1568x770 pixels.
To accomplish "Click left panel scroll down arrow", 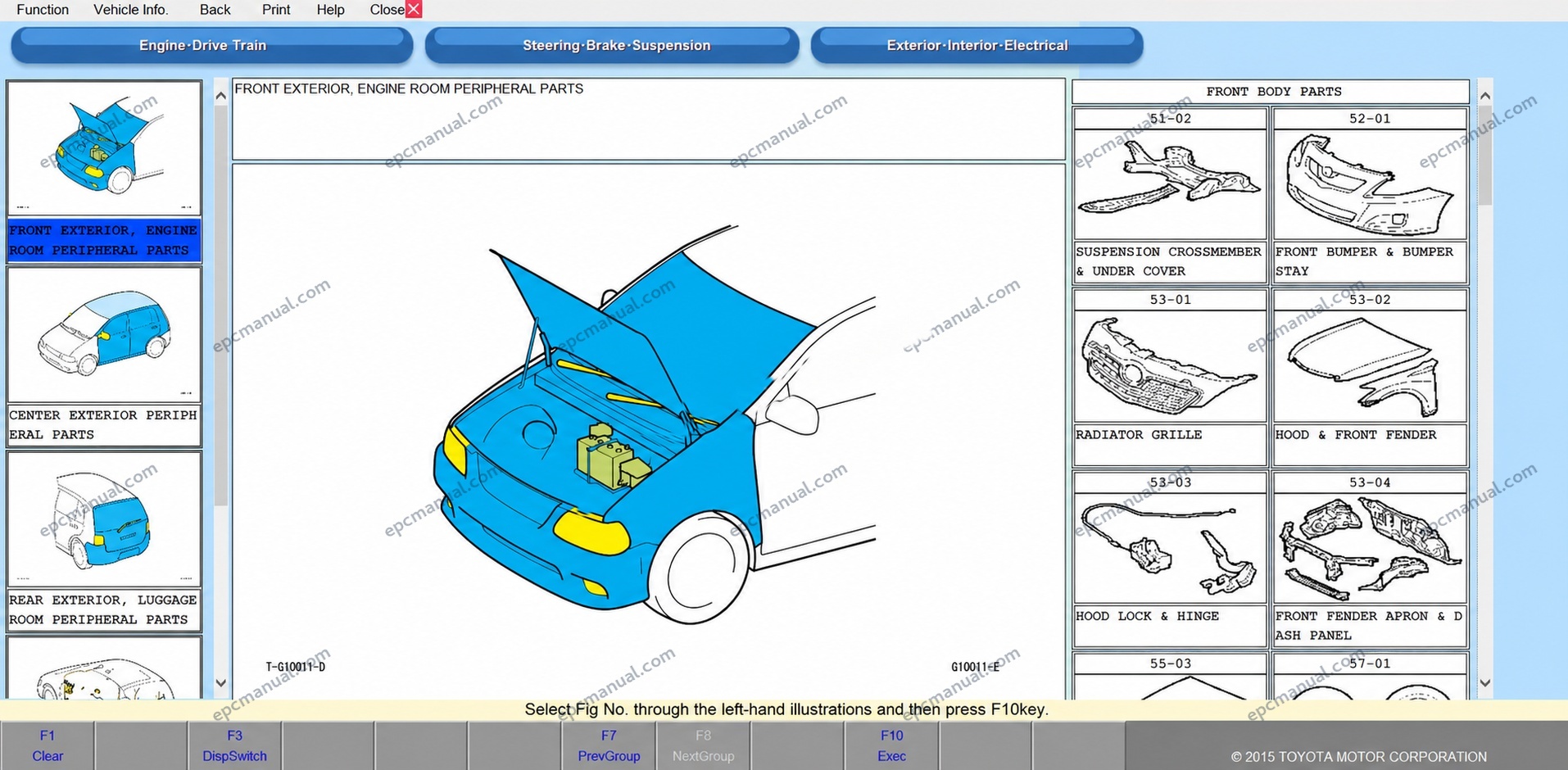I will pos(220,682).
